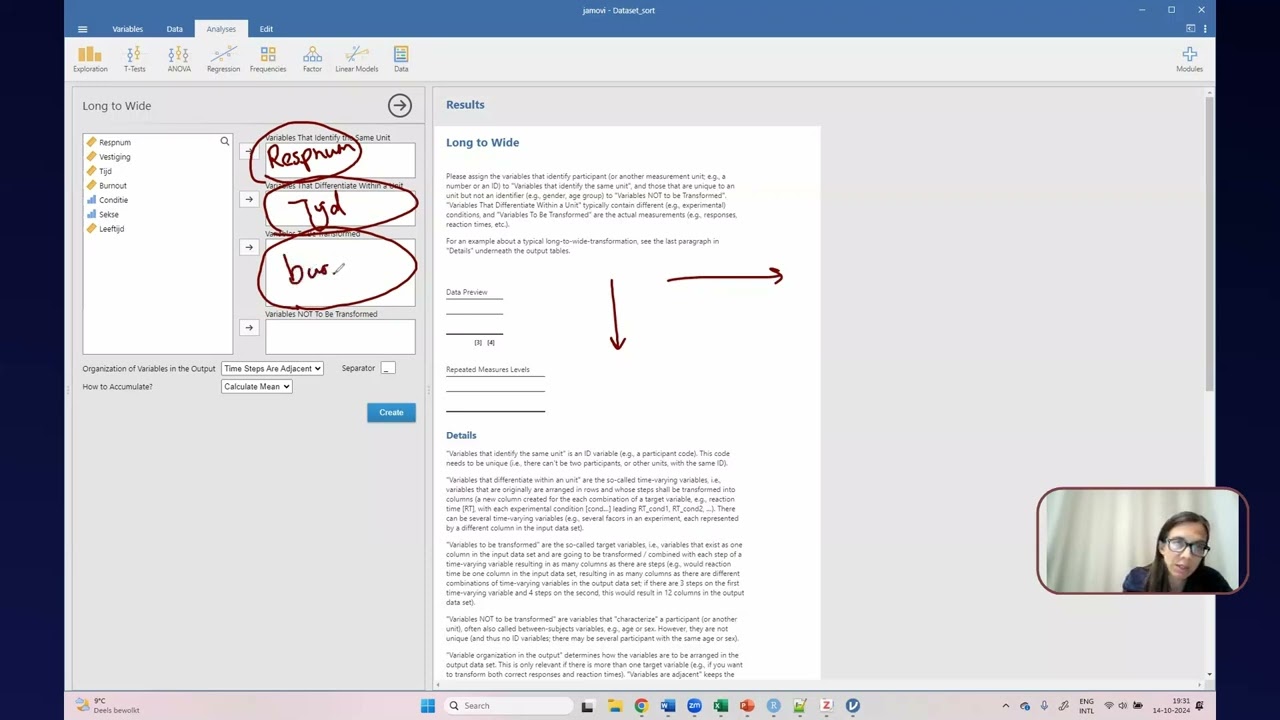The width and height of the screenshot is (1280, 720).
Task: Expand the How to Accumulate dropdown
Action: pos(256,387)
